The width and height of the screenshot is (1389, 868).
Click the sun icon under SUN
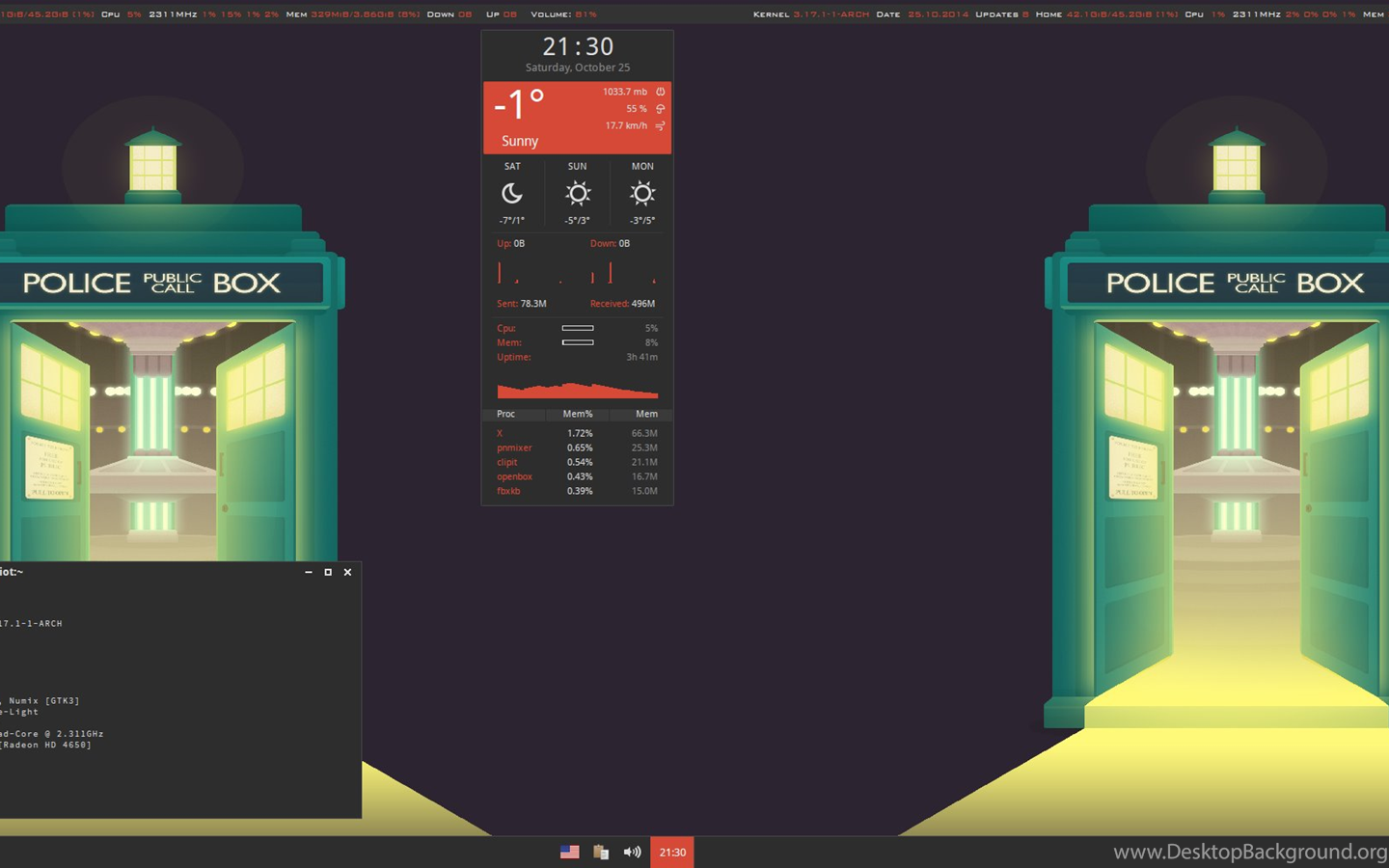coord(578,194)
